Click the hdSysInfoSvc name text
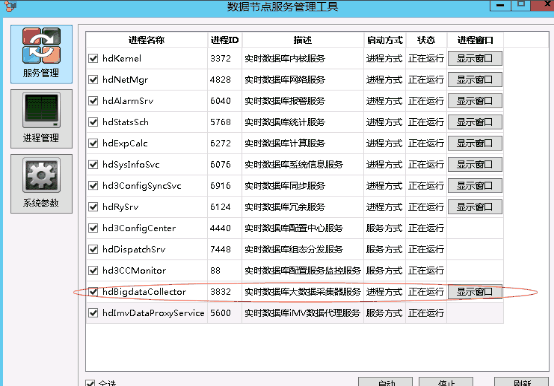This screenshot has width=554, height=386. [x=131, y=164]
